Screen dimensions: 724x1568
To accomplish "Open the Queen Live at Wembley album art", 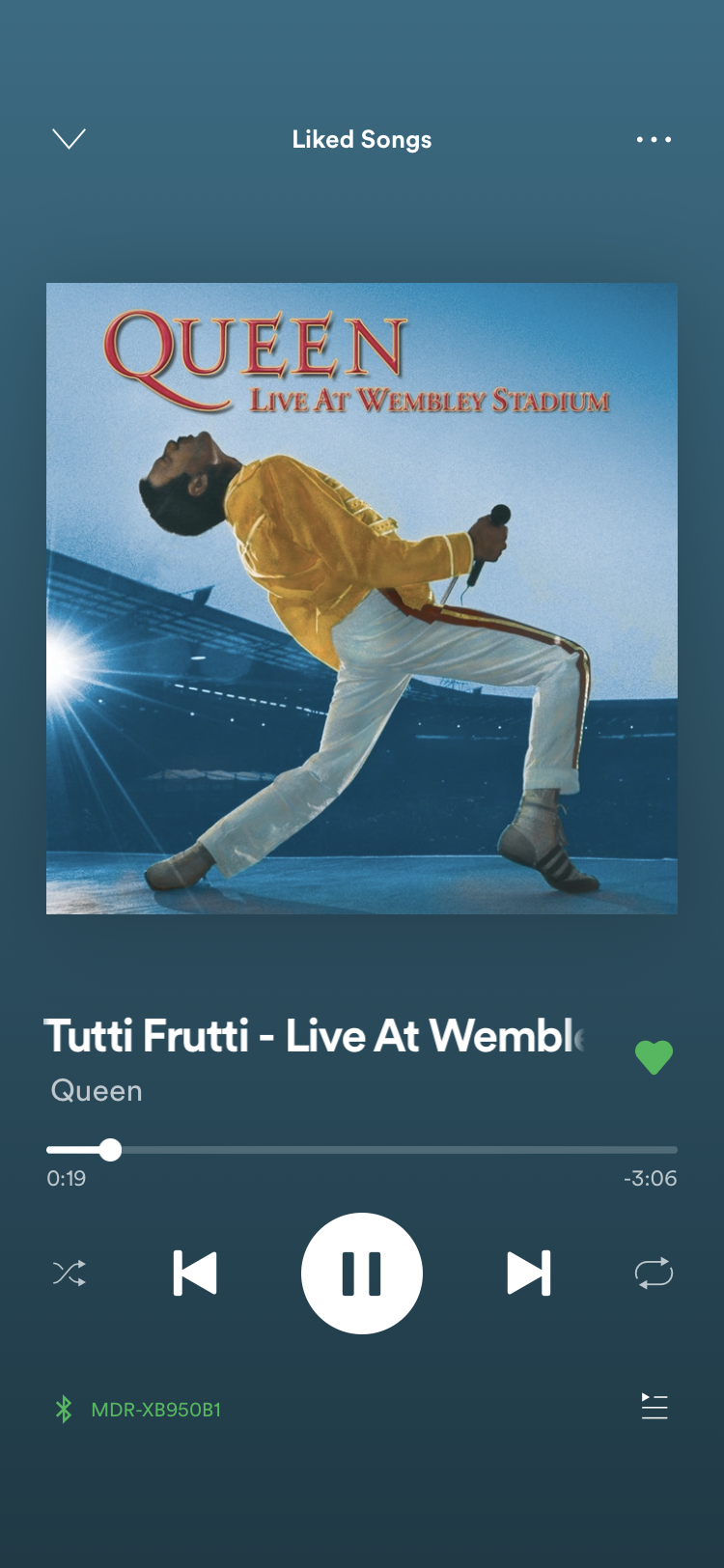I will 362,599.
